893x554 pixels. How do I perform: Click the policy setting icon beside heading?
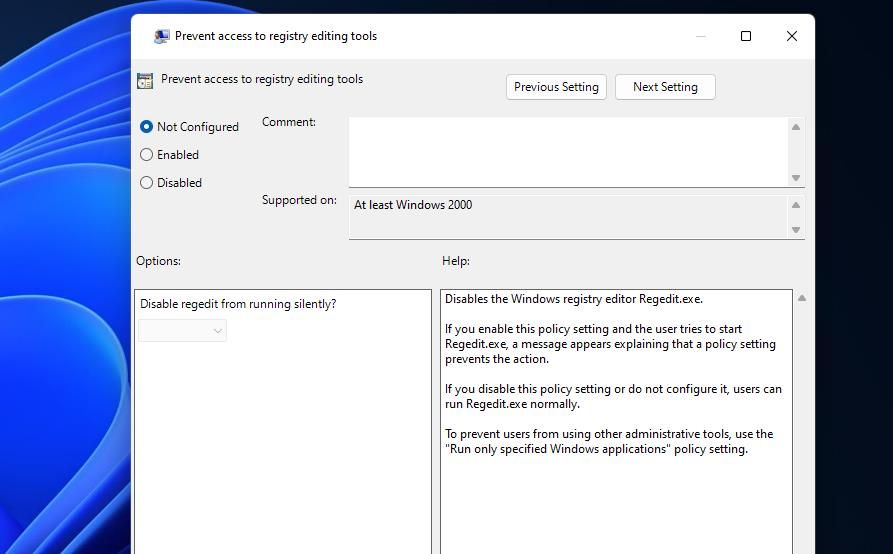145,81
